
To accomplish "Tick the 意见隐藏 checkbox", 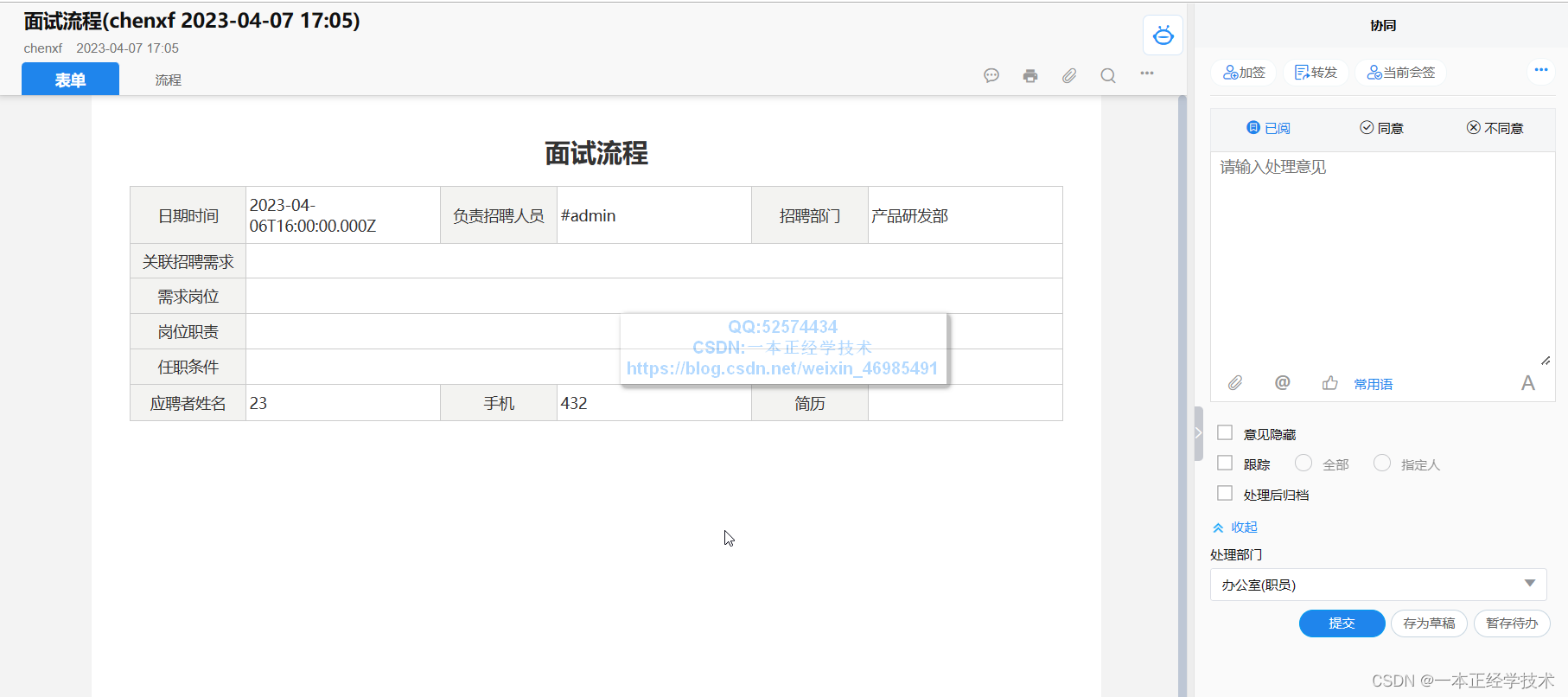I will [x=1225, y=432].
